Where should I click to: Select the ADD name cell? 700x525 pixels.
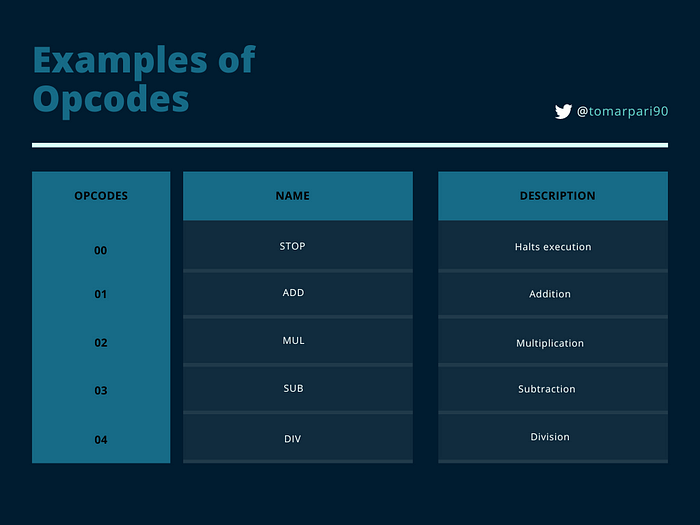pyautogui.click(x=298, y=294)
